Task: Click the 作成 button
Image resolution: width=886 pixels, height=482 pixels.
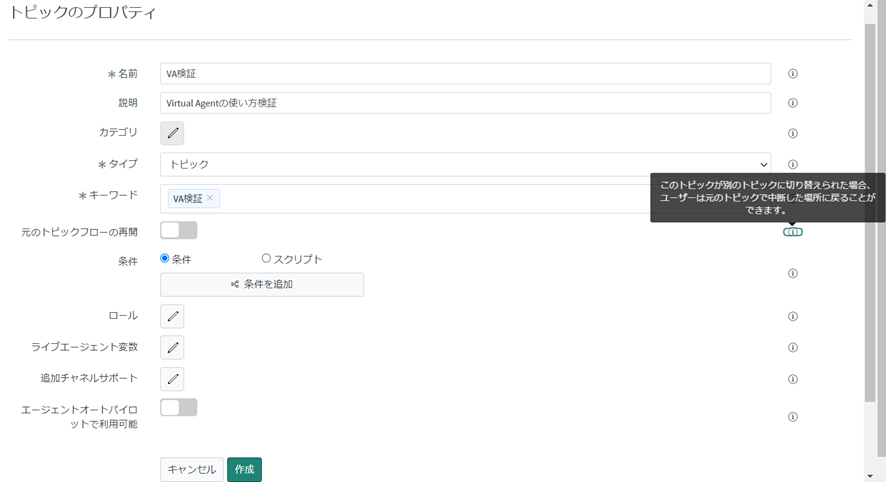Action: (244, 470)
